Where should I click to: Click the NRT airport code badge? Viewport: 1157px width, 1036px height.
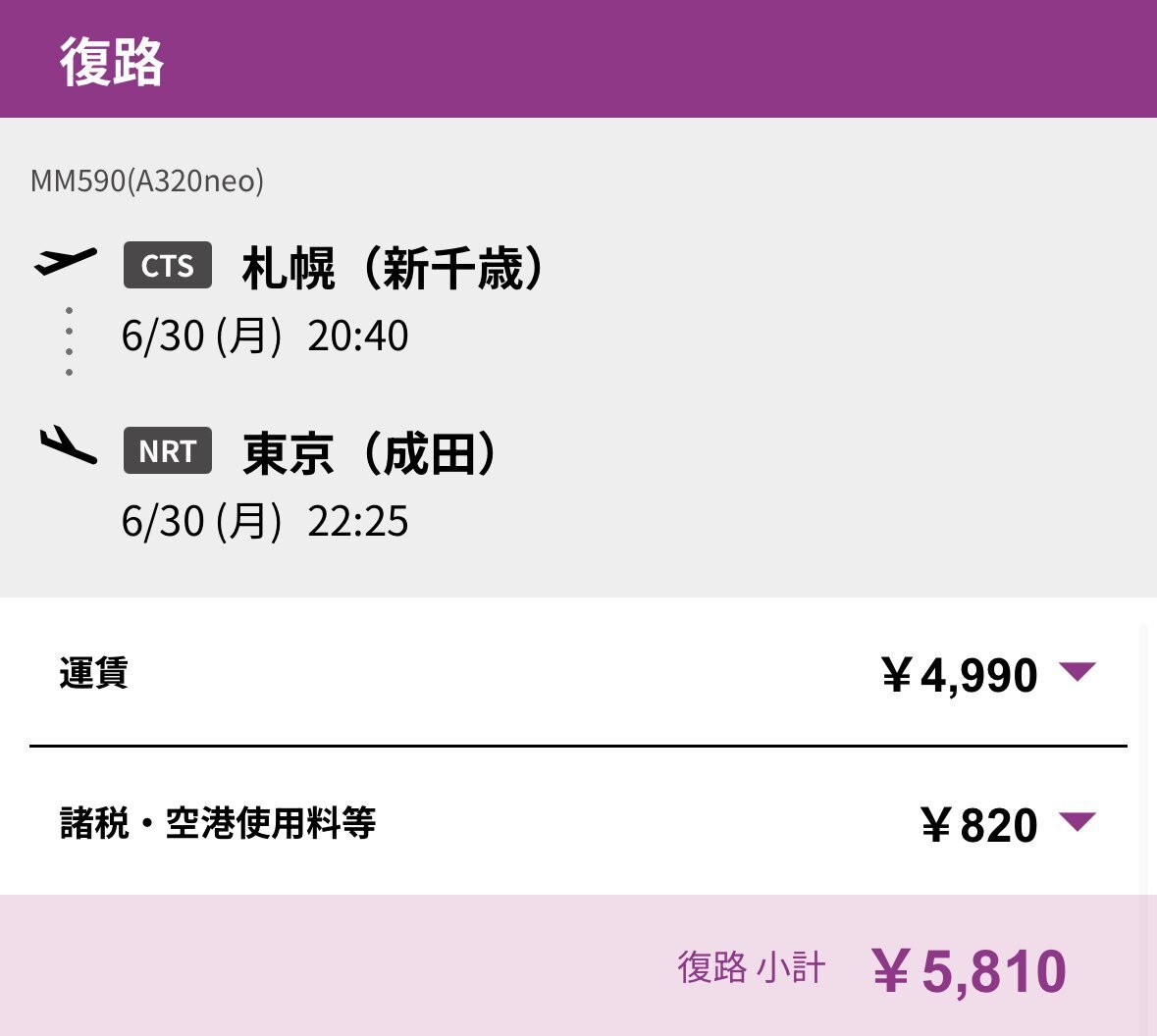coord(168,450)
